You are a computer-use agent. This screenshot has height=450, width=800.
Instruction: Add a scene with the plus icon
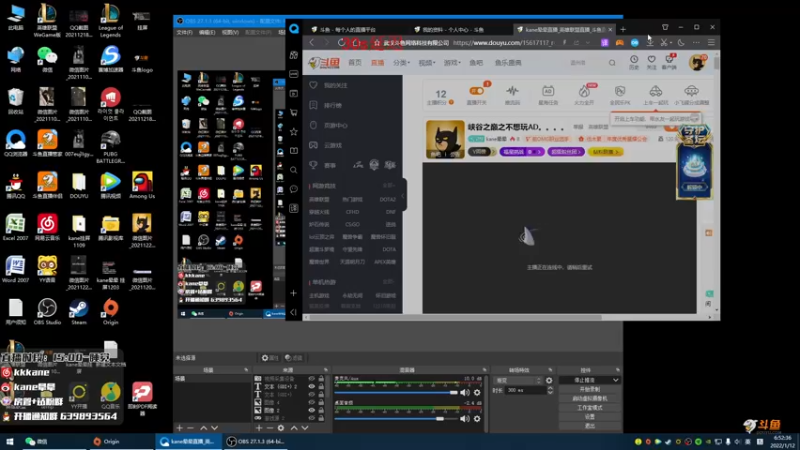pos(180,428)
